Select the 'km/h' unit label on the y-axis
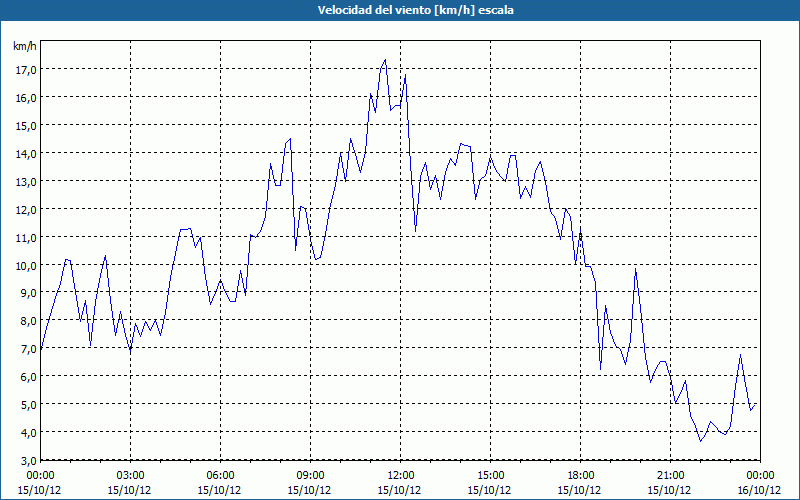Image resolution: width=800 pixels, height=500 pixels. tap(25, 46)
